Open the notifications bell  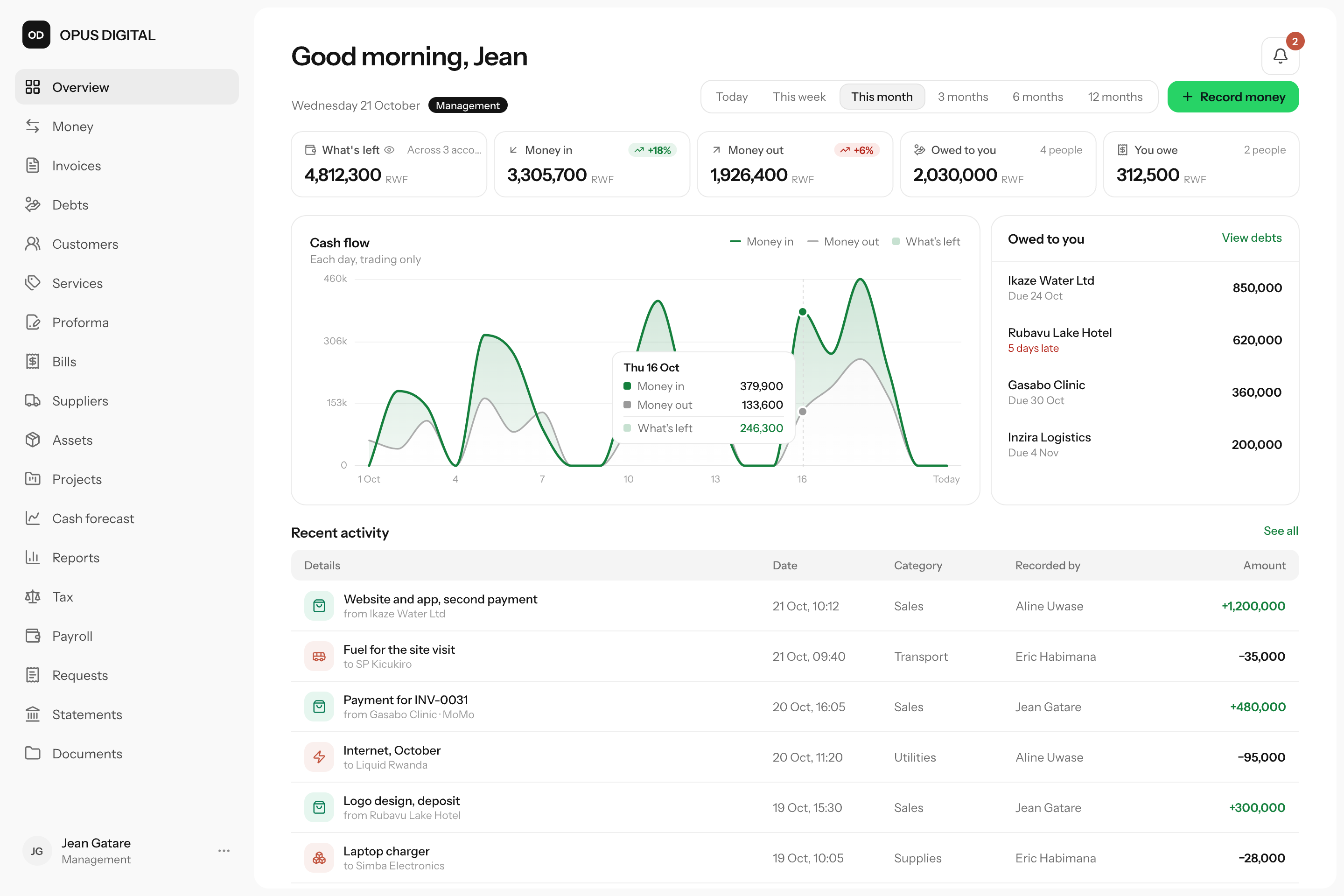pyautogui.click(x=1280, y=56)
